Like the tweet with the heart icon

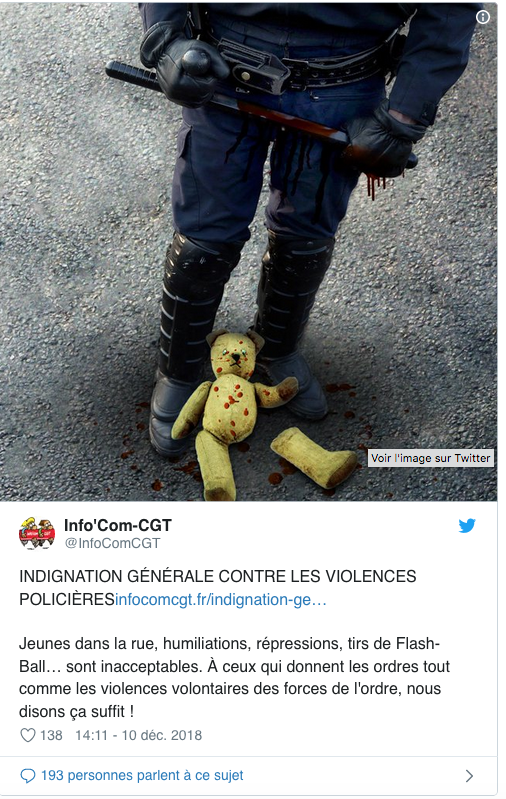coord(28,735)
